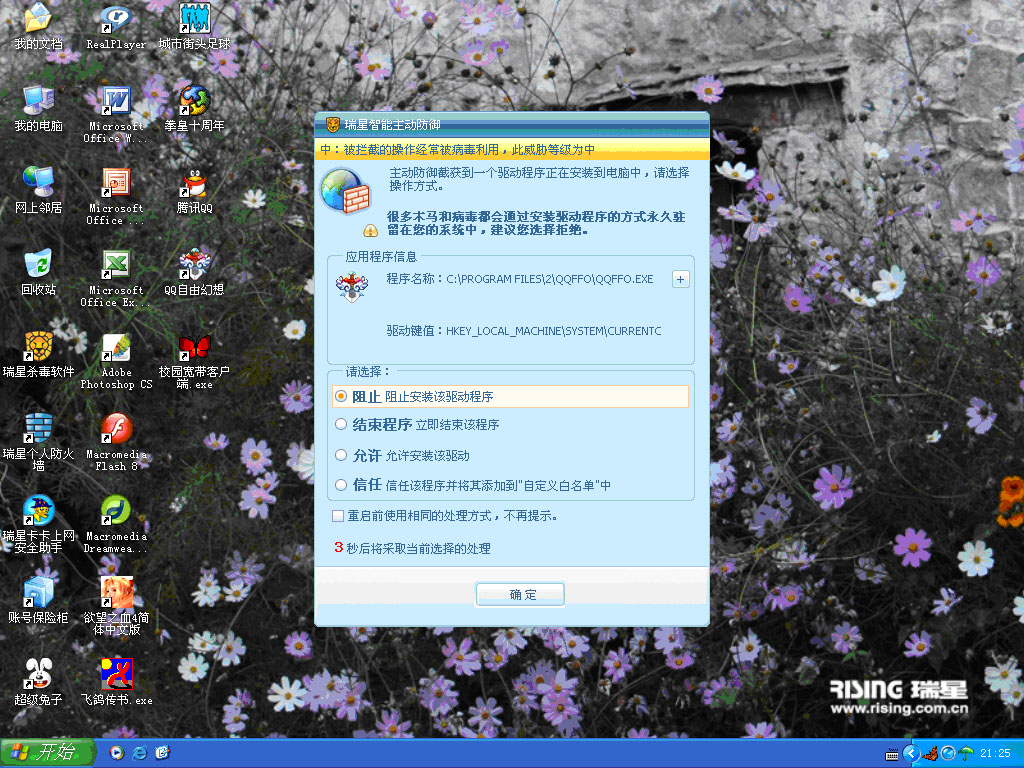Open QQ自由幻想 desktop shortcut
The width and height of the screenshot is (1024, 768).
pyautogui.click(x=194, y=272)
